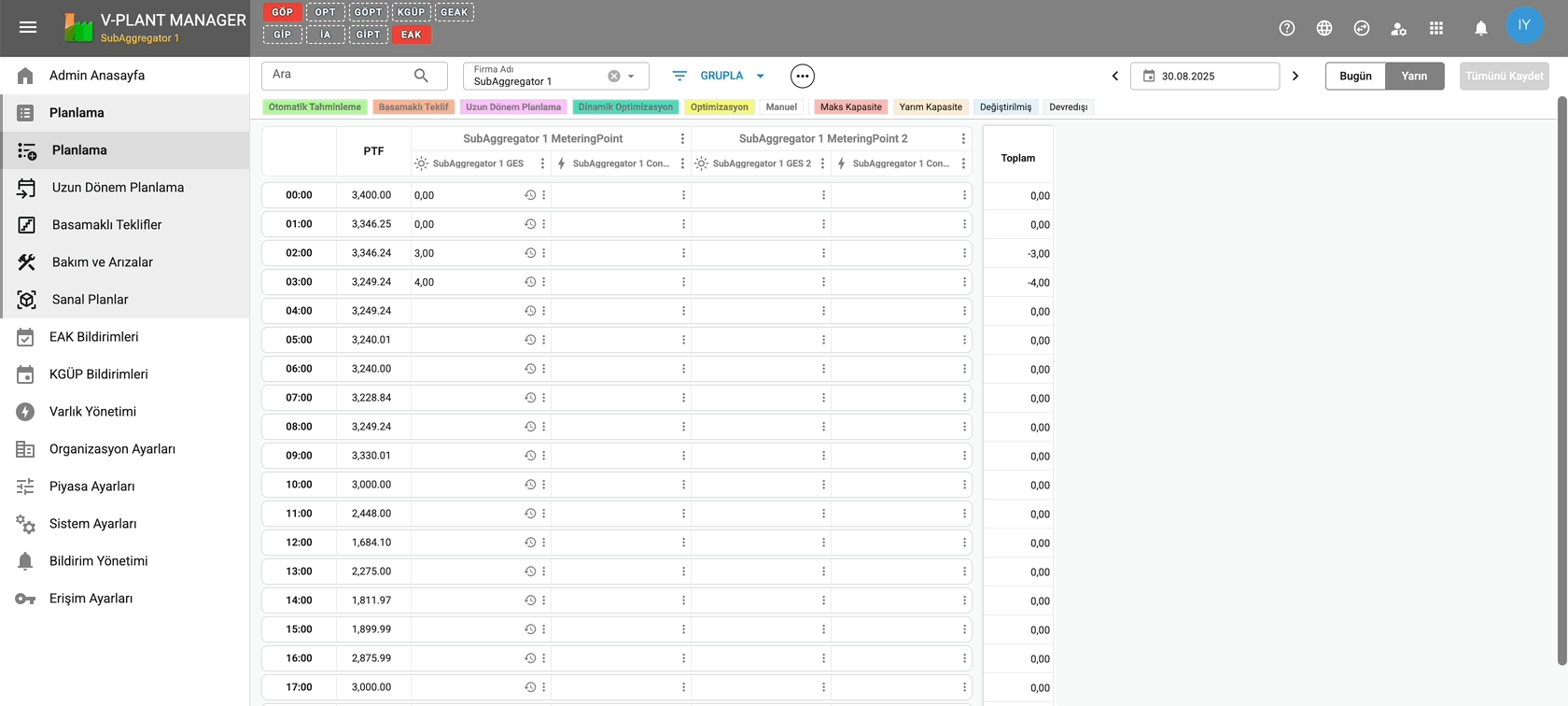The height and width of the screenshot is (706, 1568).
Task: Open the language globe icon
Action: (x=1324, y=28)
